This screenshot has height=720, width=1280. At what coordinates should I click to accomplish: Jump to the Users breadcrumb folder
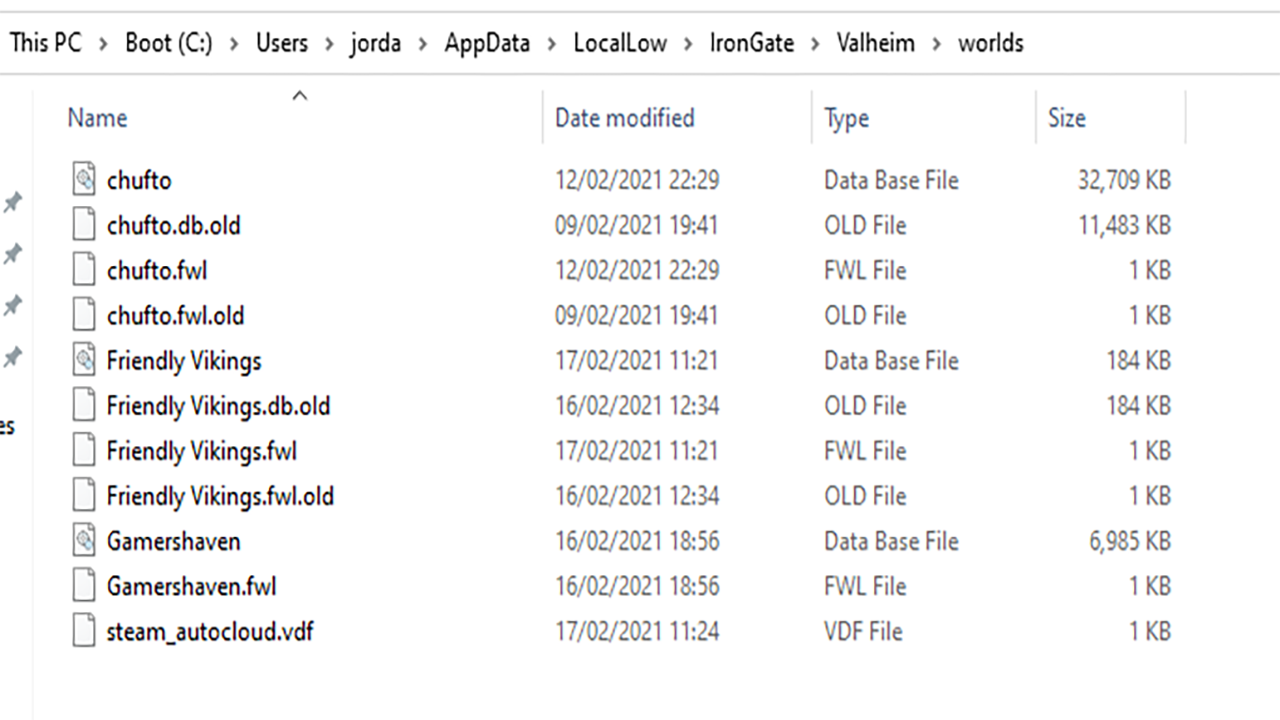tap(282, 43)
